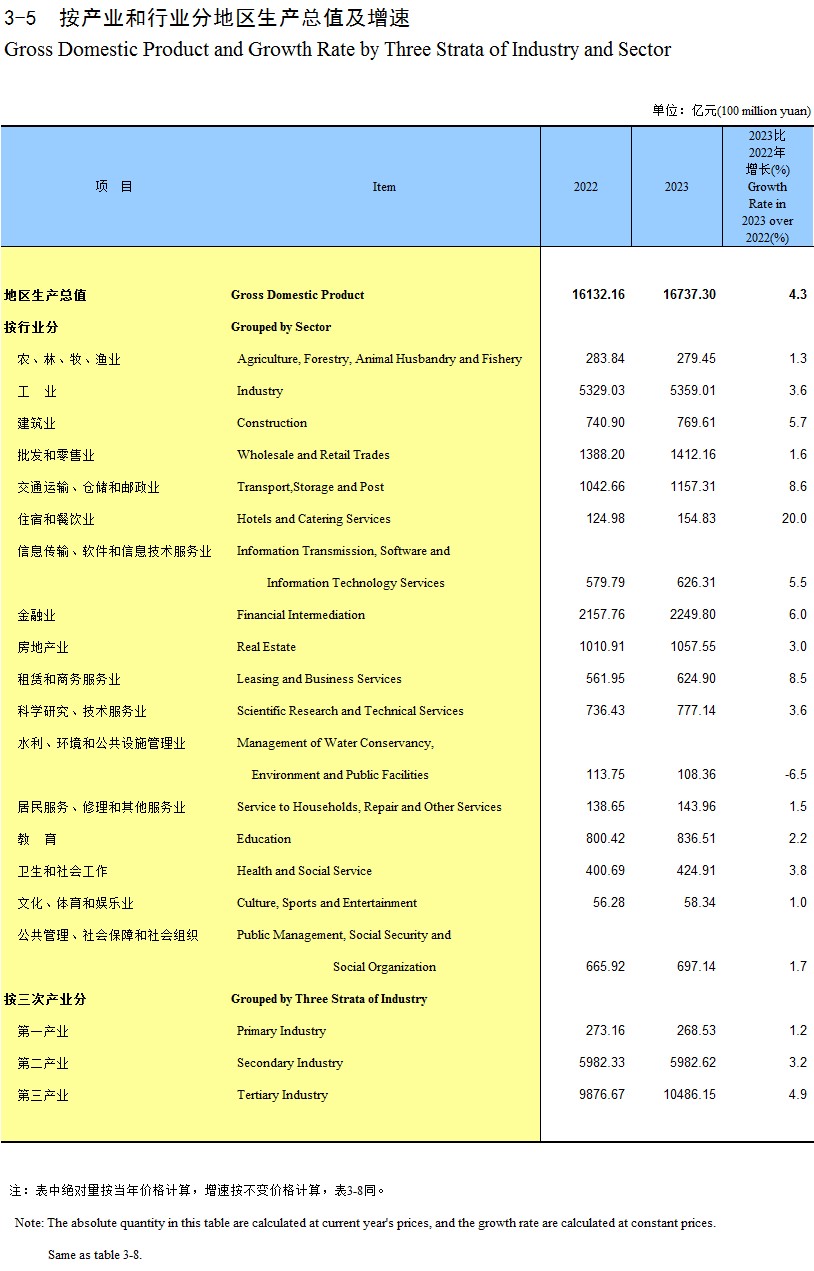Select the value 561.95
Viewport: 814px width, 1271px height.
click(x=605, y=679)
